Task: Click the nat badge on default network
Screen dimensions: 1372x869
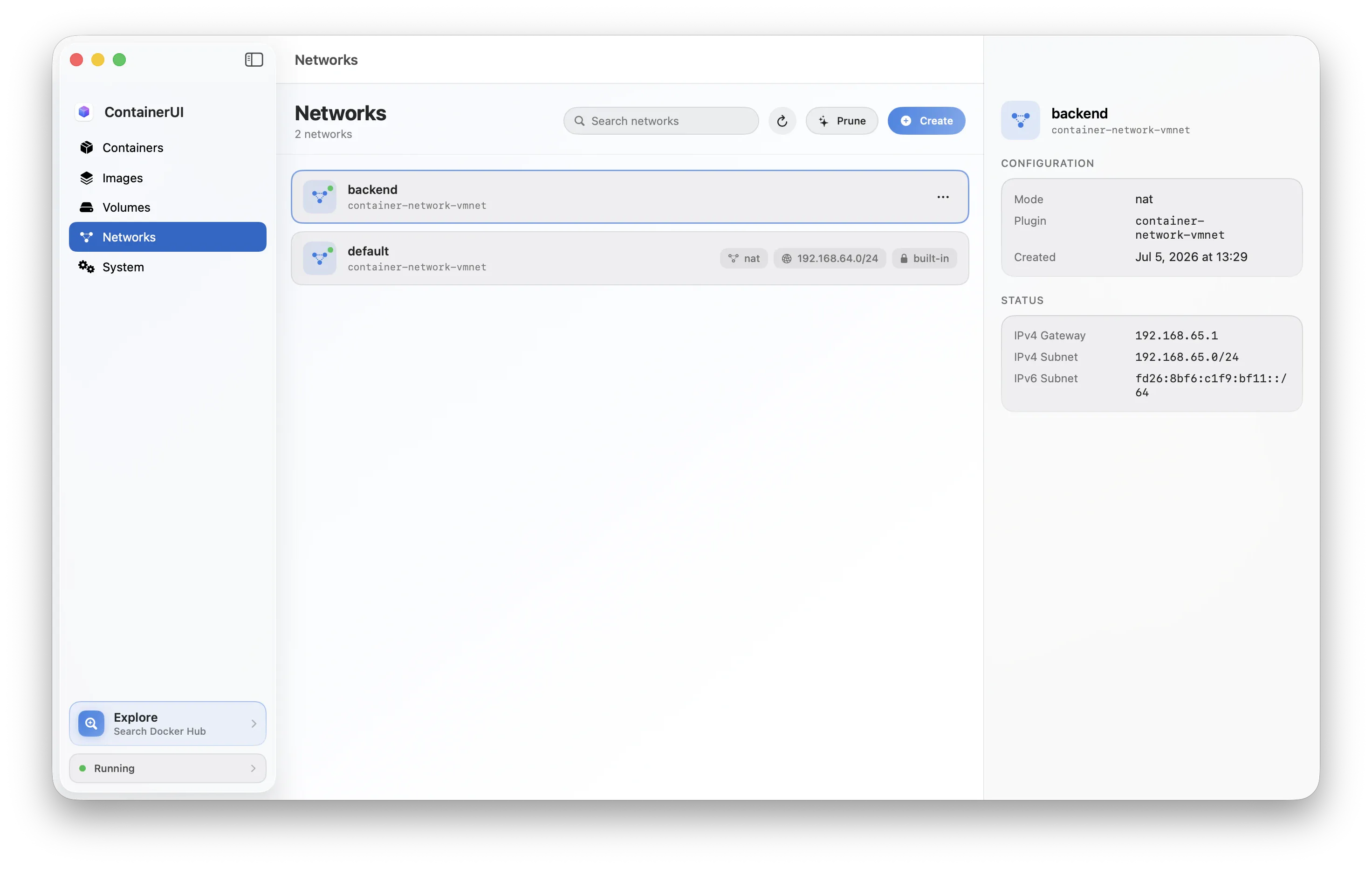Action: pos(744,258)
